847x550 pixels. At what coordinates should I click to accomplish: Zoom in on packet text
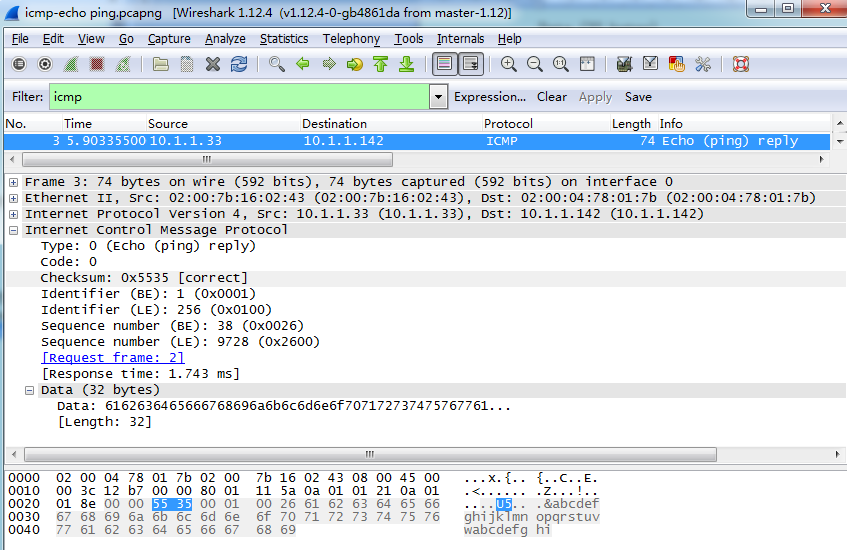(508, 64)
